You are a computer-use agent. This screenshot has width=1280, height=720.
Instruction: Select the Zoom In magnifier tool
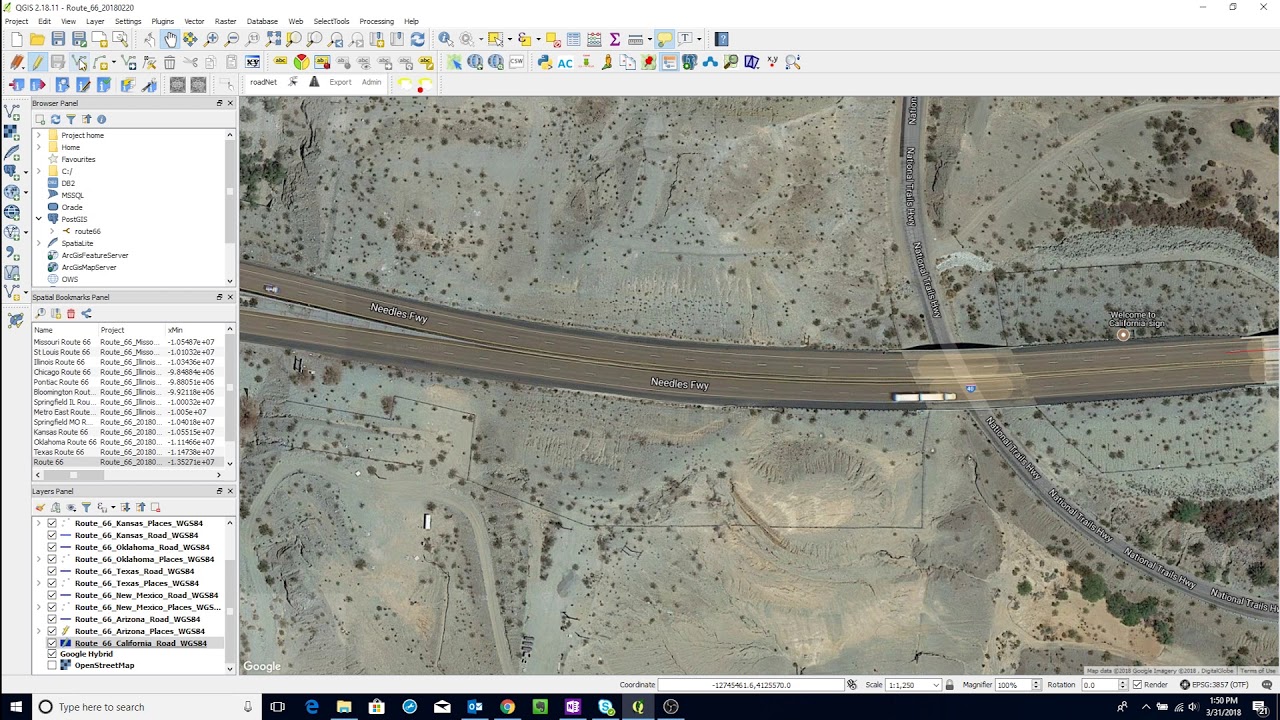(x=211, y=39)
